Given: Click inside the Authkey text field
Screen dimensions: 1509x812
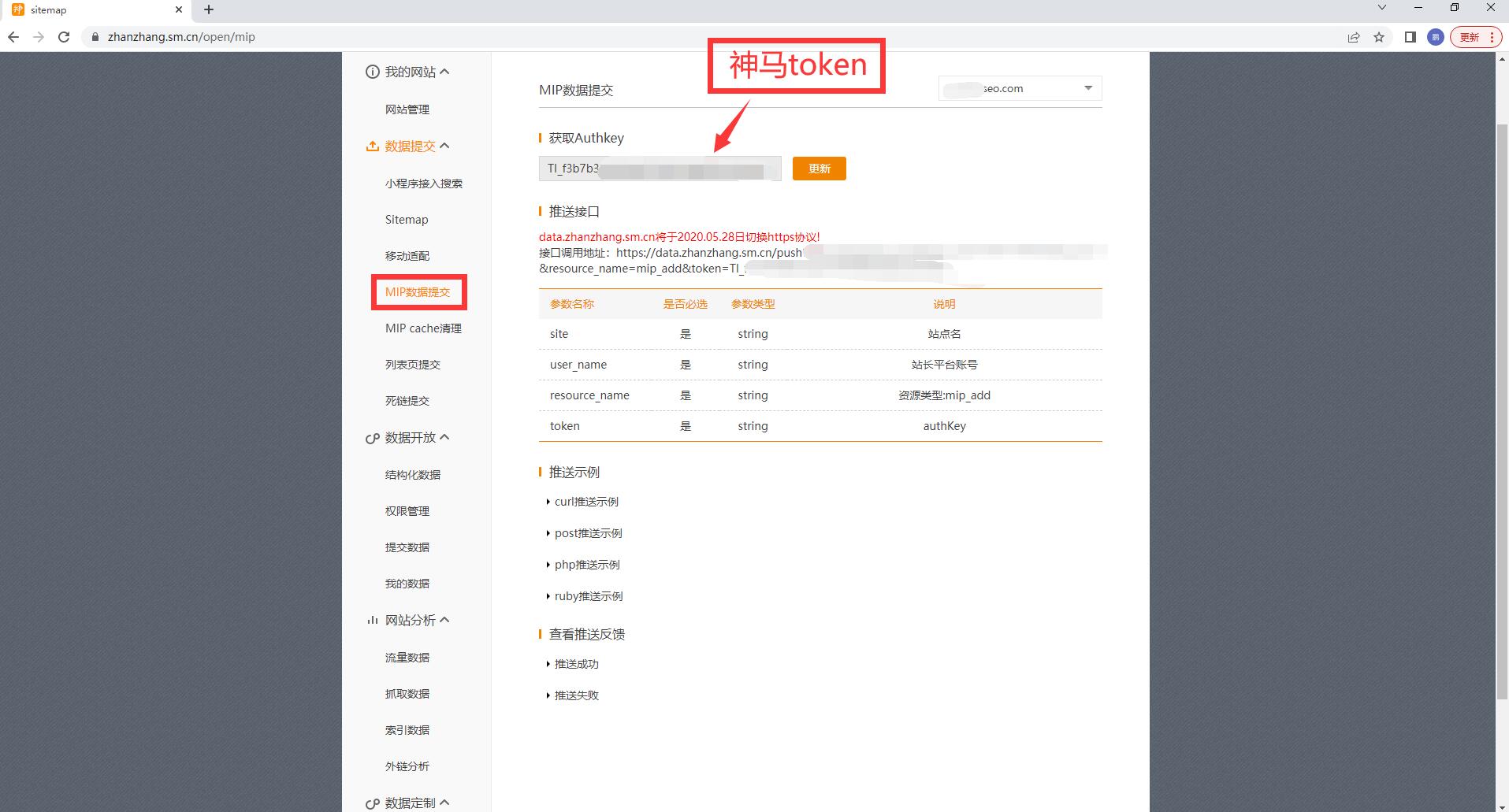Looking at the screenshot, I should [x=660, y=168].
